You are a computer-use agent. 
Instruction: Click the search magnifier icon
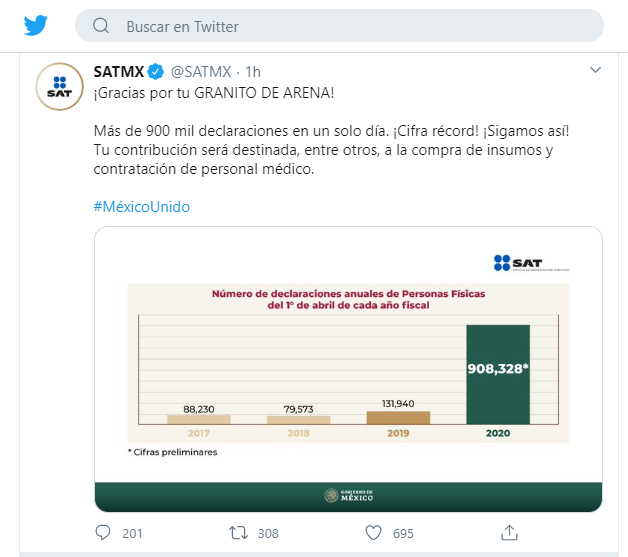click(101, 26)
